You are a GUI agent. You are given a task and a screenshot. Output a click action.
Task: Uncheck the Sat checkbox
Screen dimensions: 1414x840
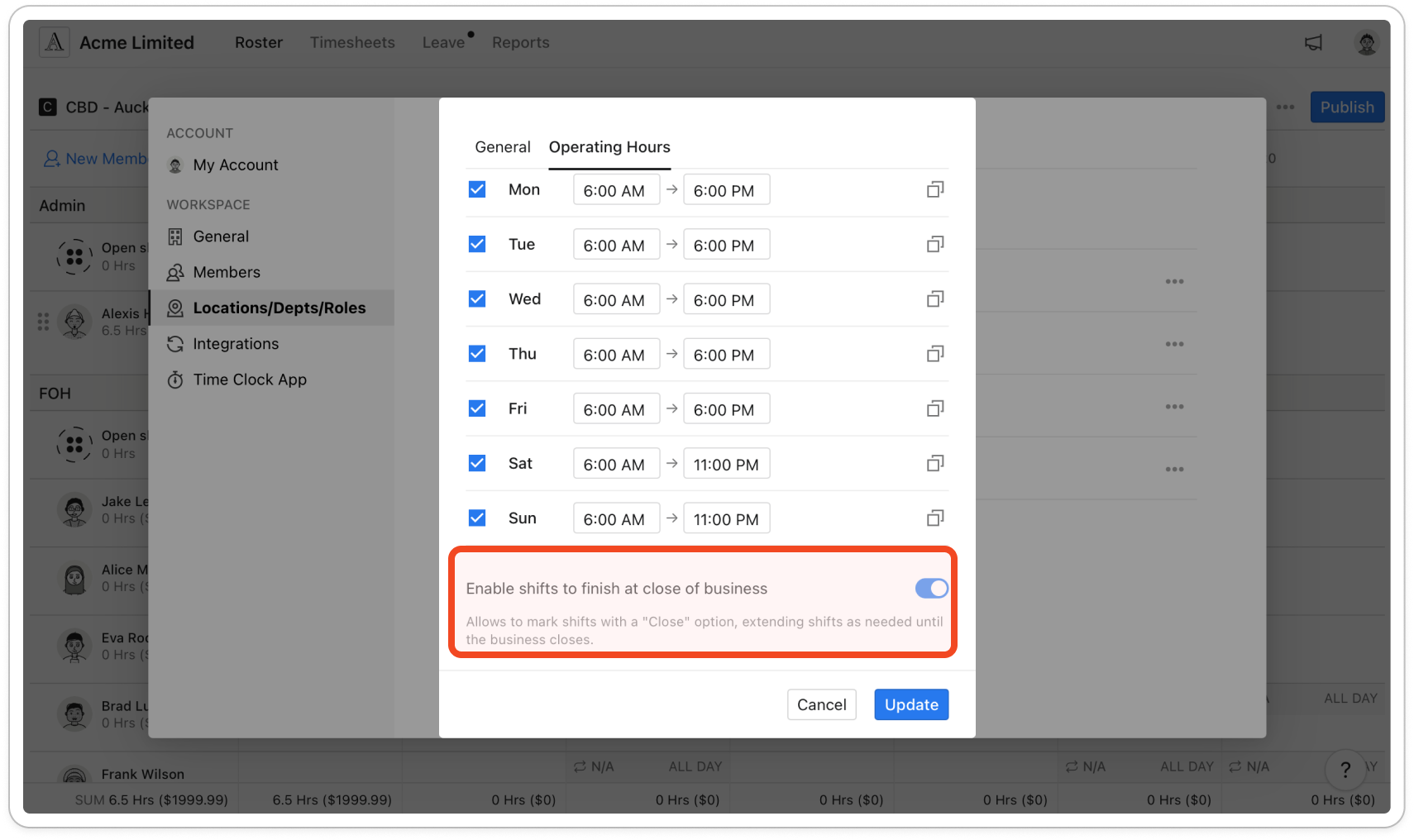click(477, 463)
